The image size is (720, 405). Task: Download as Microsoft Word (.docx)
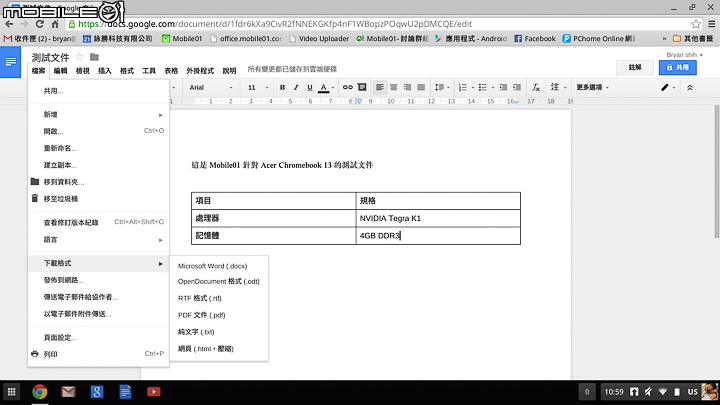pyautogui.click(x=219, y=266)
